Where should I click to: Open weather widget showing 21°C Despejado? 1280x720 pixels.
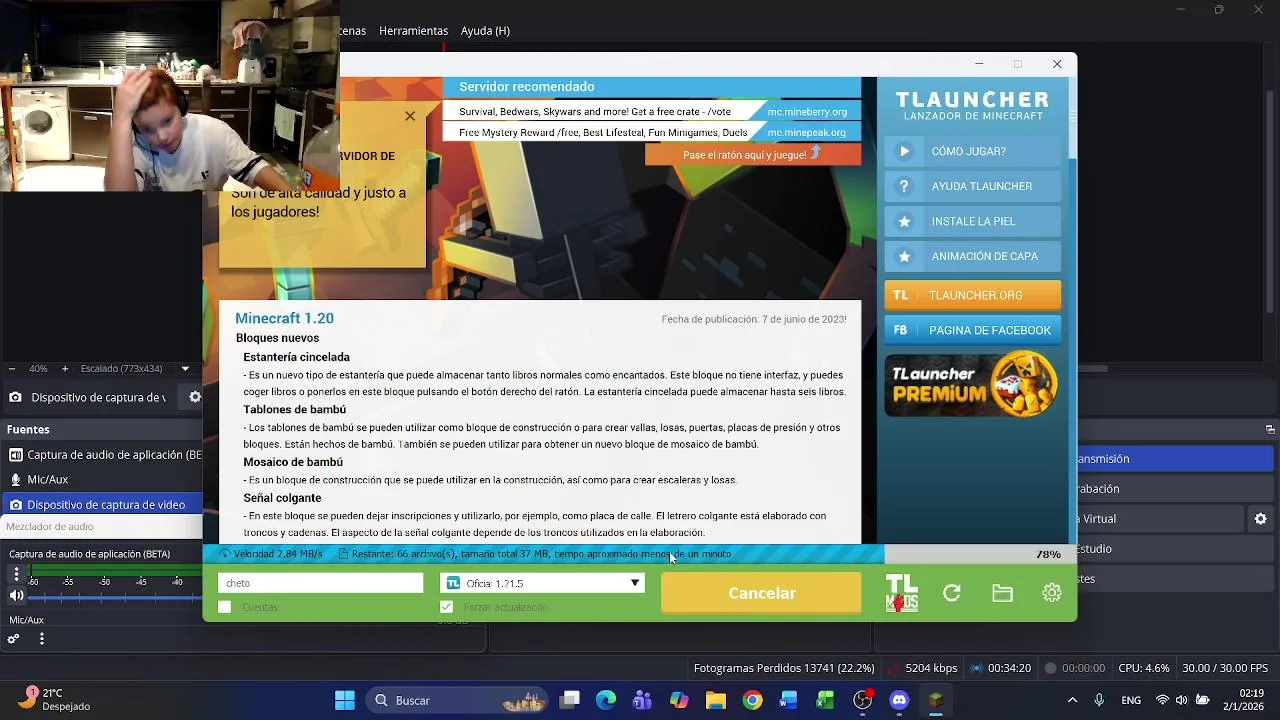click(56, 699)
